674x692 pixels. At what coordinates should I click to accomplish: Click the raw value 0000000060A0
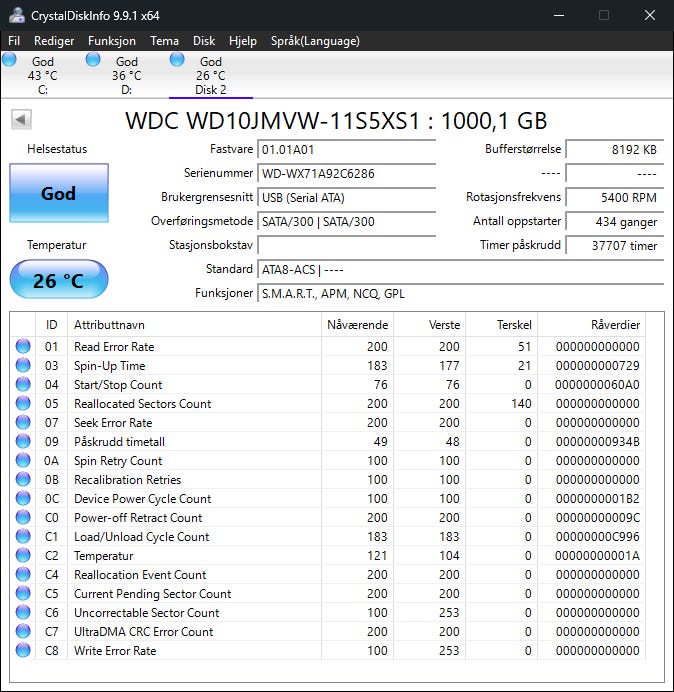(597, 384)
